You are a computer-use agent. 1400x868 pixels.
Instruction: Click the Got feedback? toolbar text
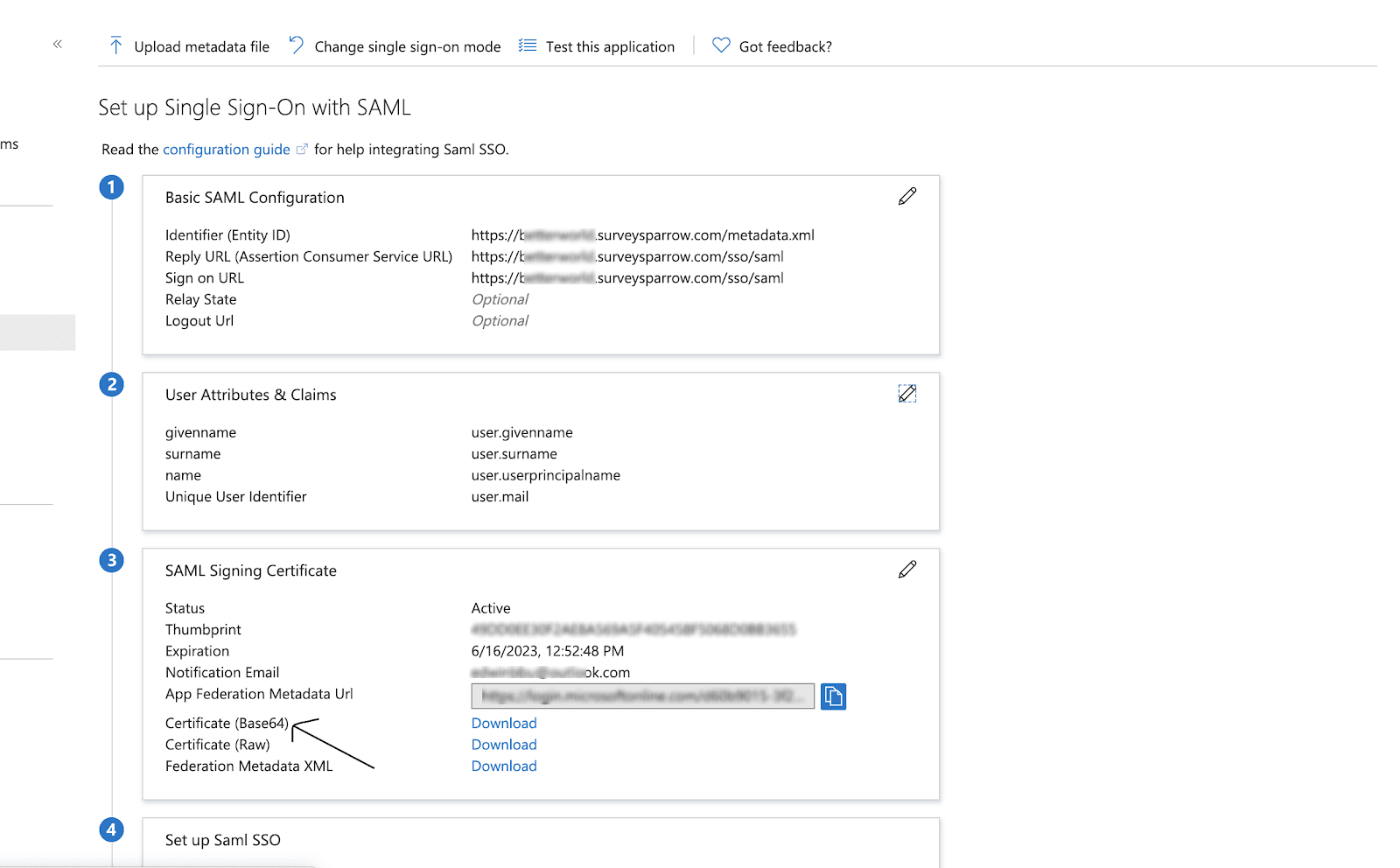tap(785, 46)
